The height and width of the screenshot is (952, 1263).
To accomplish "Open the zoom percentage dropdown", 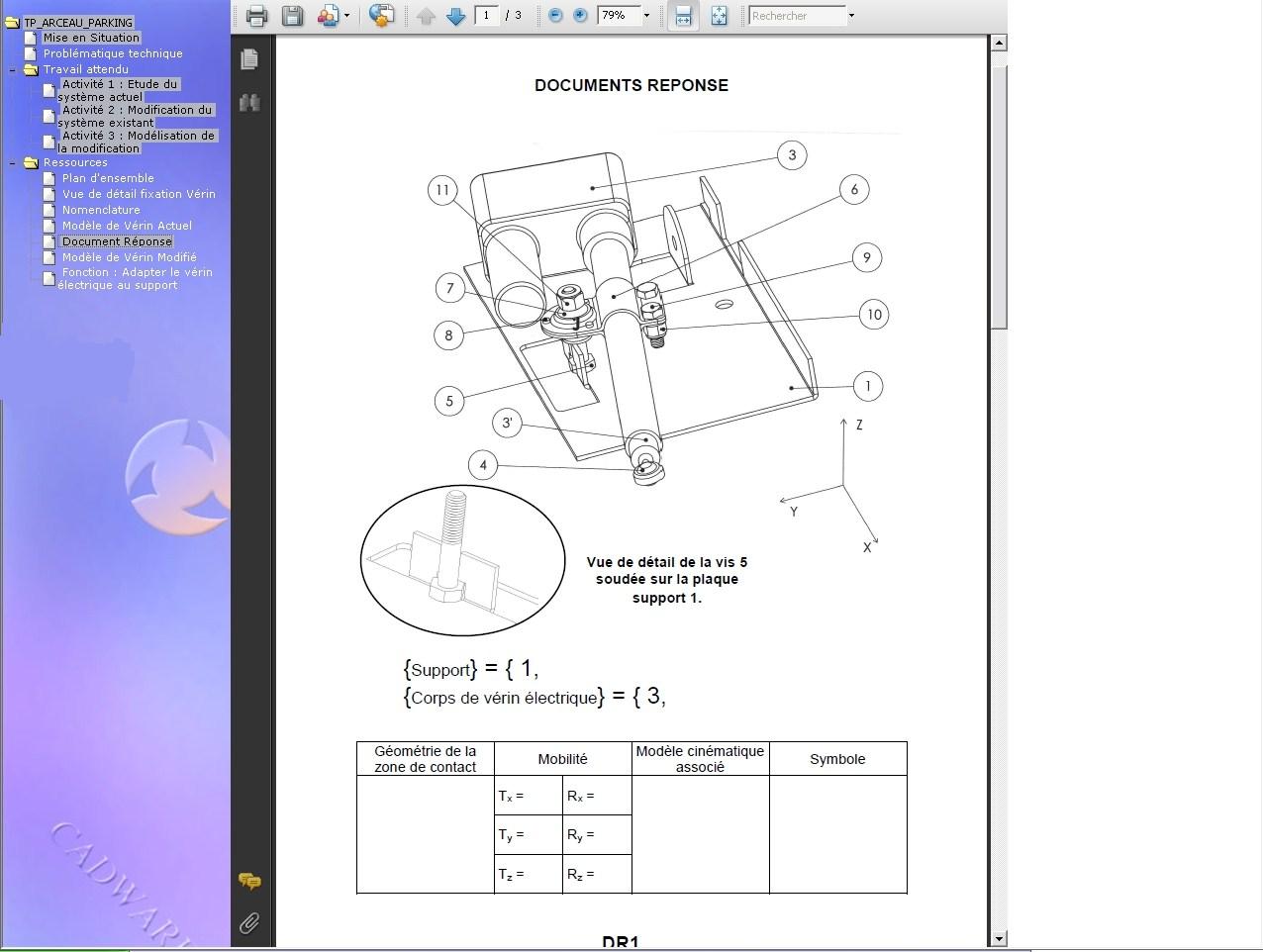I will (x=646, y=16).
